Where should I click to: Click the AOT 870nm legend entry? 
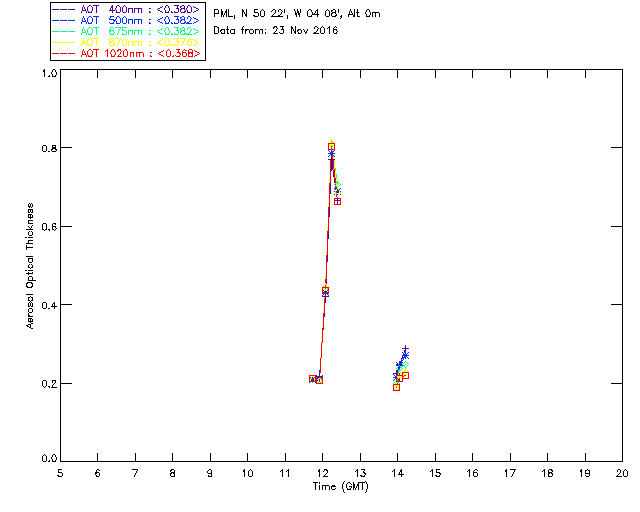point(126,42)
